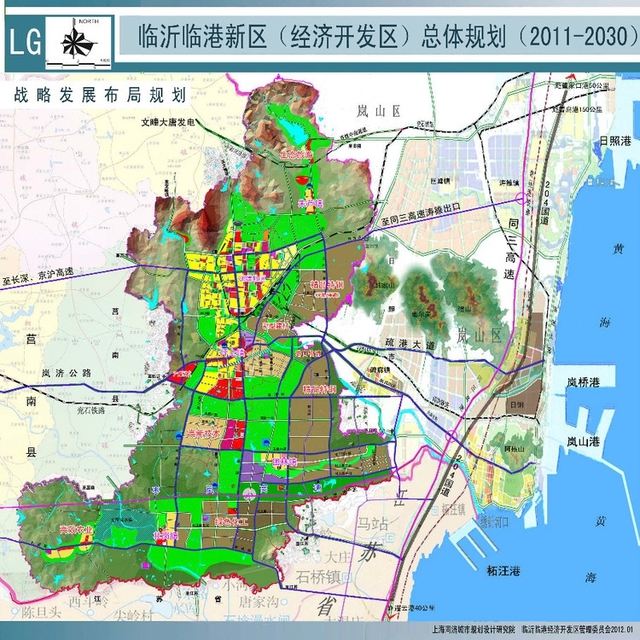
Task: Click the 日照港 port label
Action: [615, 141]
